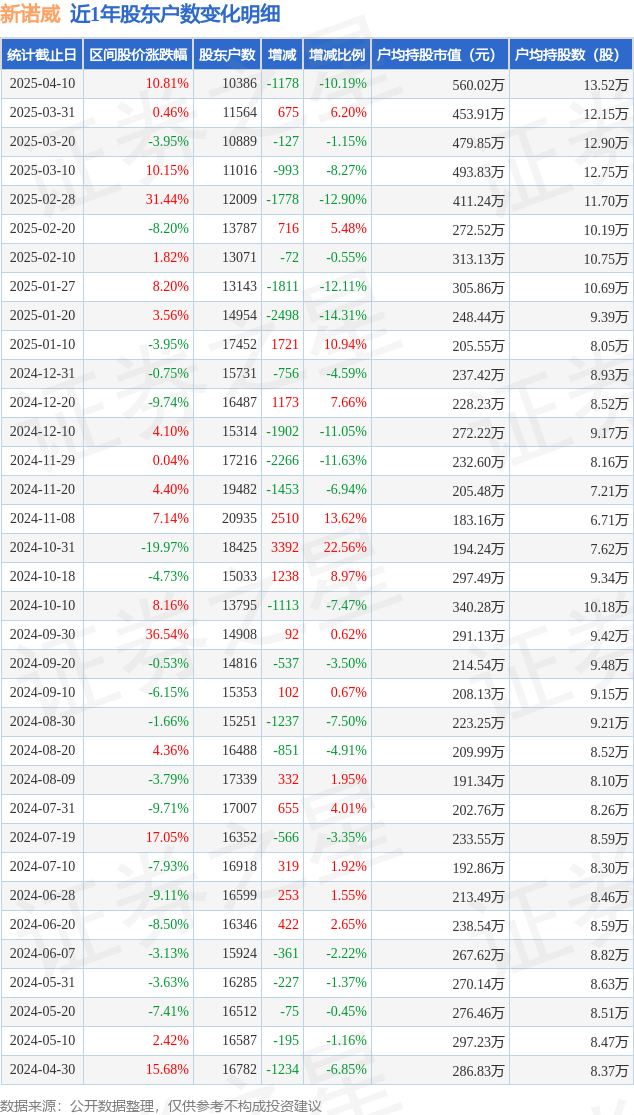
Task: Click the 560.02万 market value cell
Action: point(478,84)
